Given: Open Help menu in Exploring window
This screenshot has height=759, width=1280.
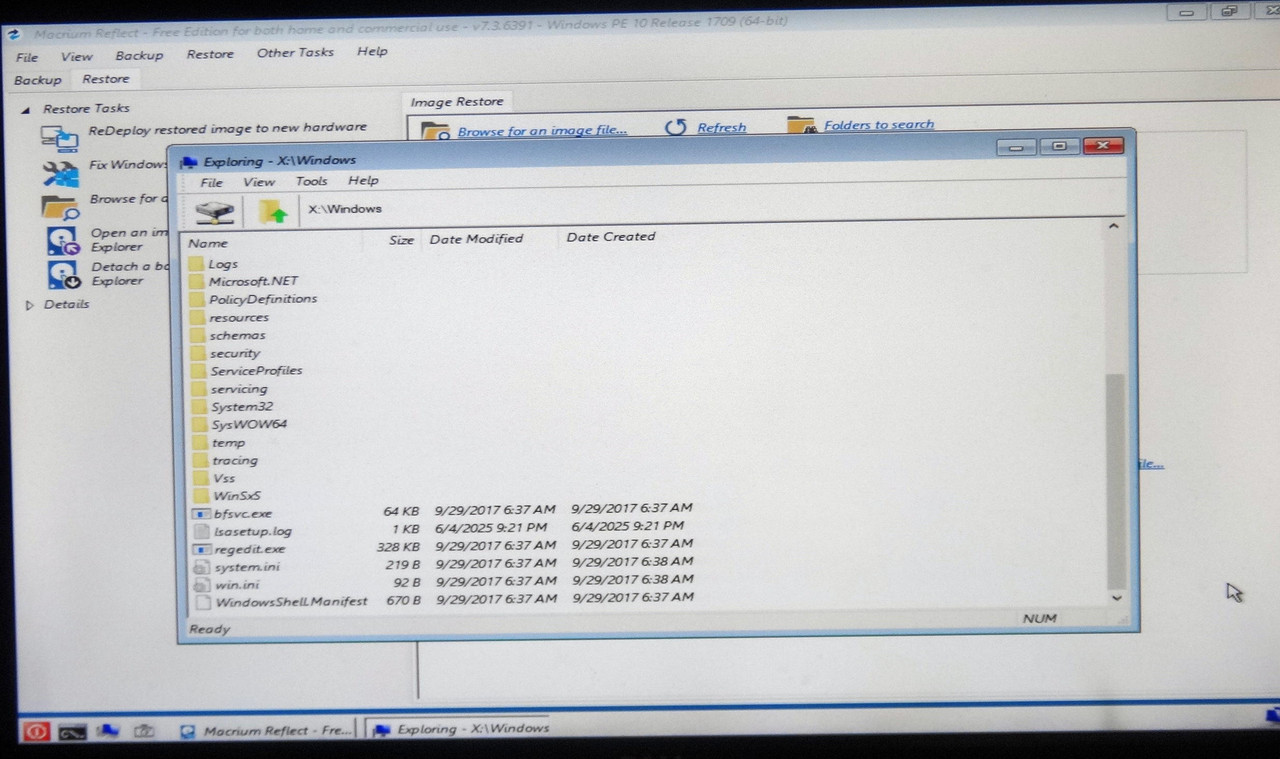Looking at the screenshot, I should tap(363, 180).
